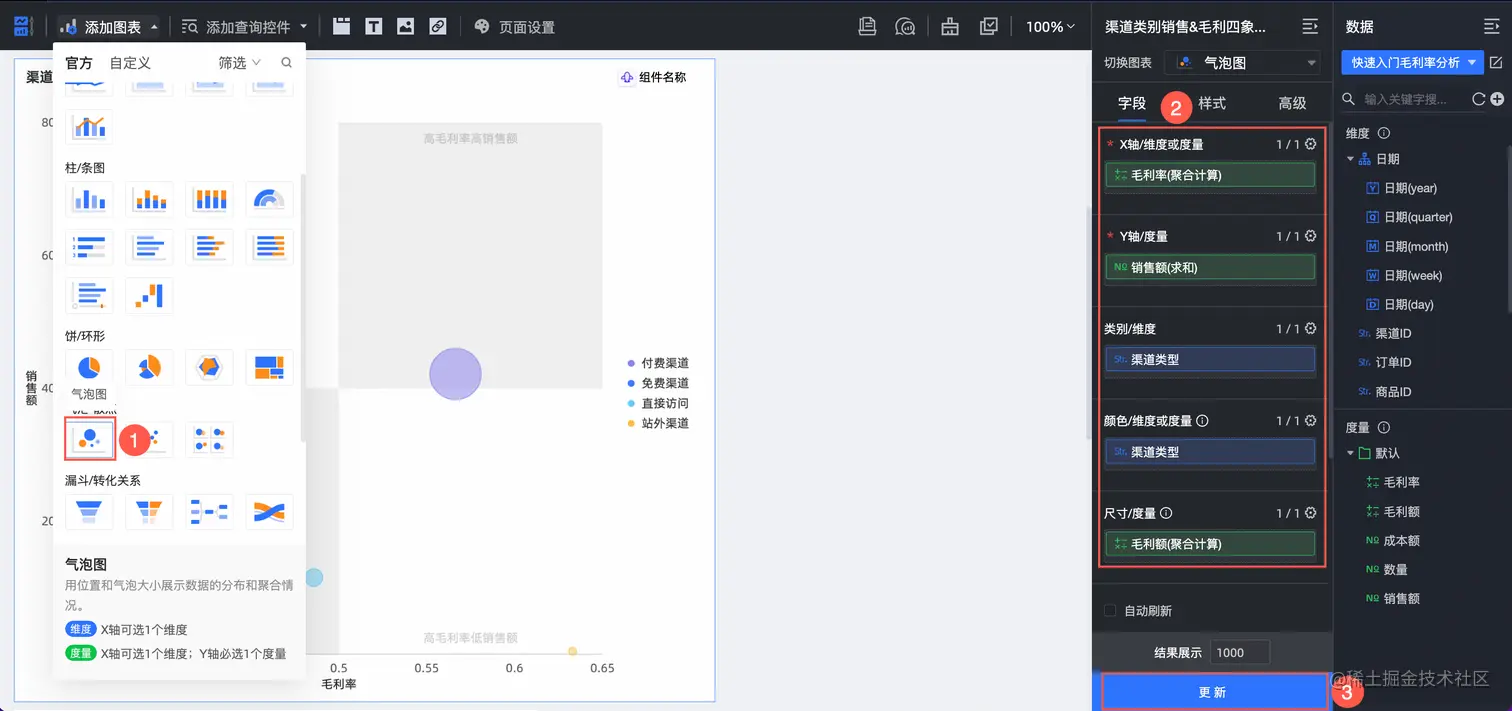Viewport: 1512px width, 711px height.
Task: Select the waterfall chart icon
Action: coord(149,295)
